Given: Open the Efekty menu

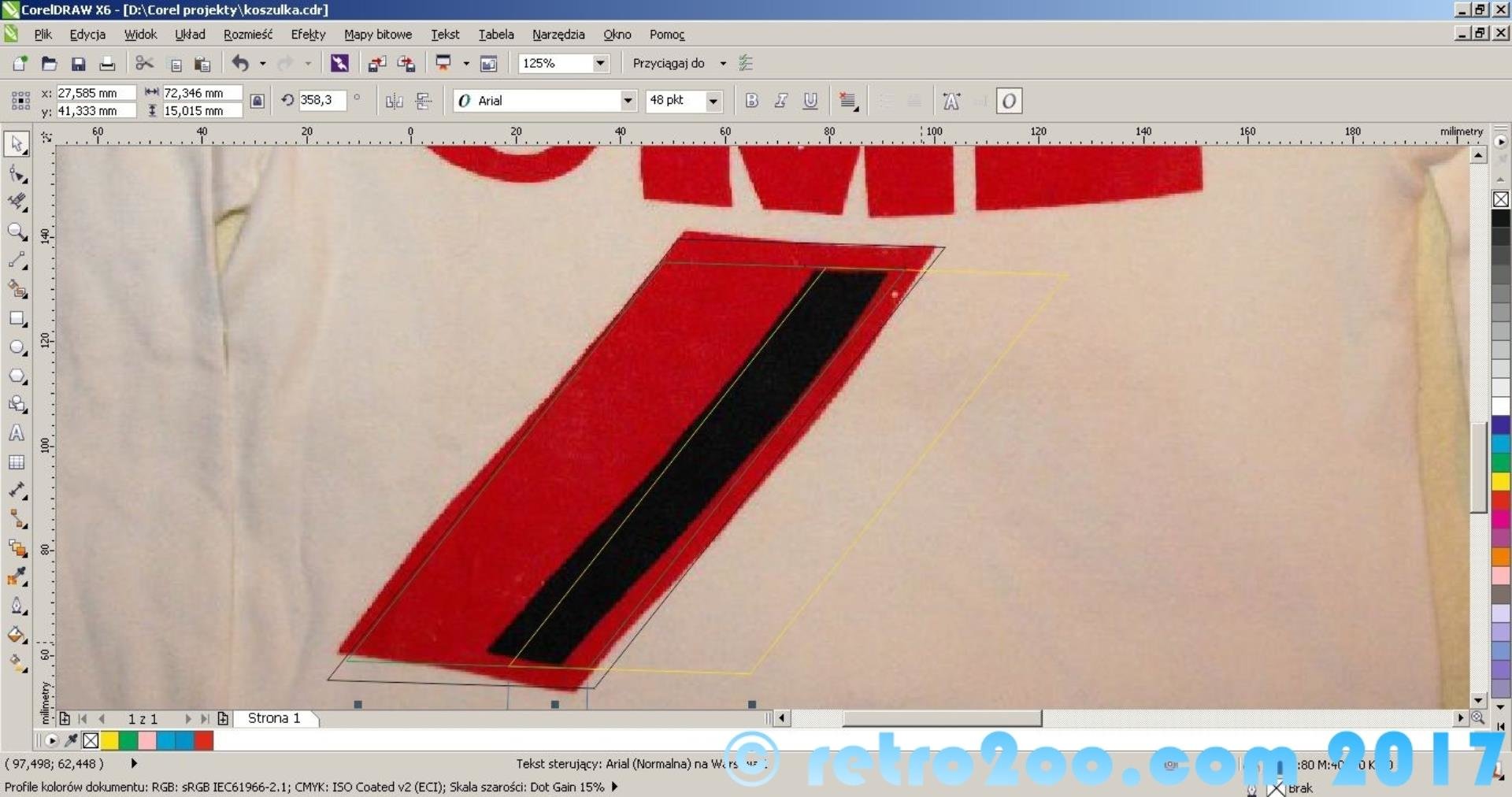Looking at the screenshot, I should coord(307,35).
